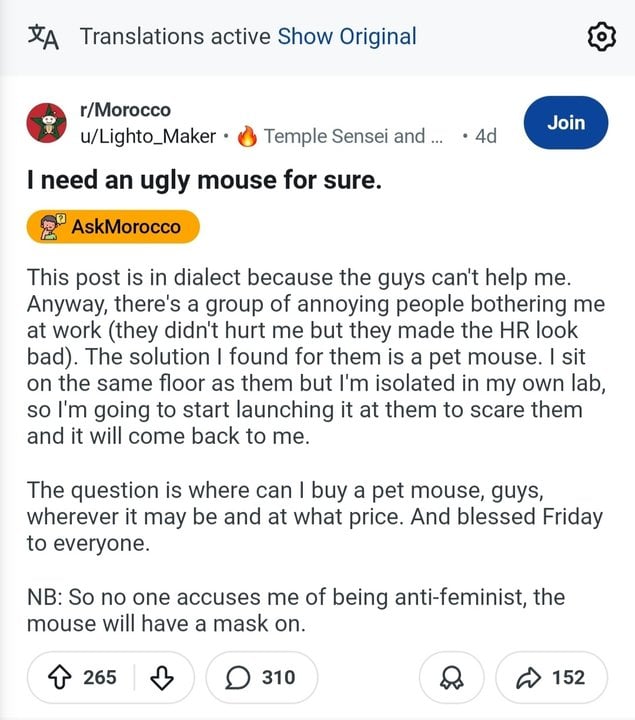Open u/Lighto_Maker user profile
Image resolution: width=635 pixels, height=720 pixels.
pos(148,136)
